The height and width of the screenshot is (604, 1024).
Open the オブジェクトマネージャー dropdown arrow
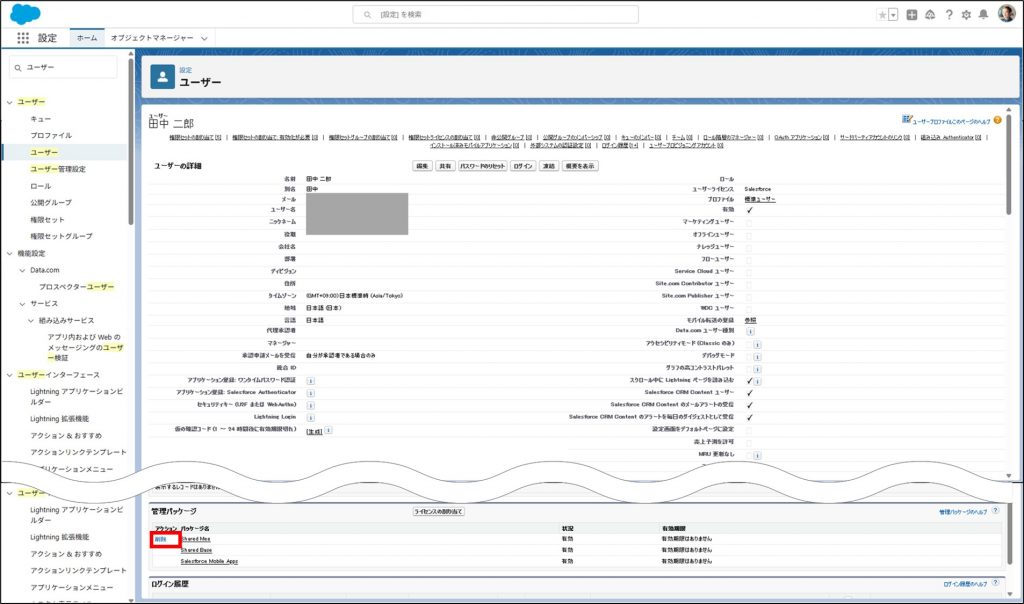(205, 38)
